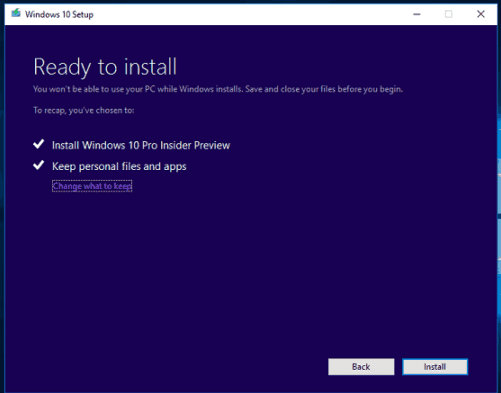Select the 'Ready to install' heading

click(105, 67)
